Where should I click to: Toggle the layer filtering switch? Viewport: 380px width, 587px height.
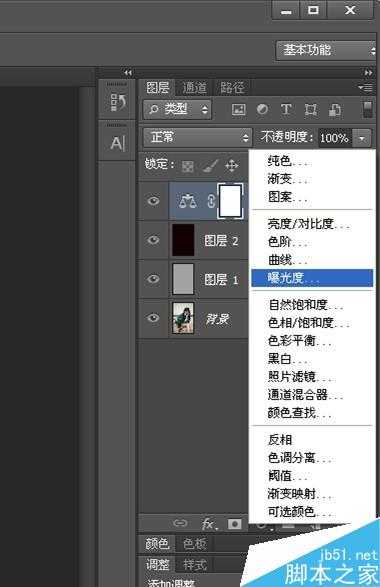(368, 110)
